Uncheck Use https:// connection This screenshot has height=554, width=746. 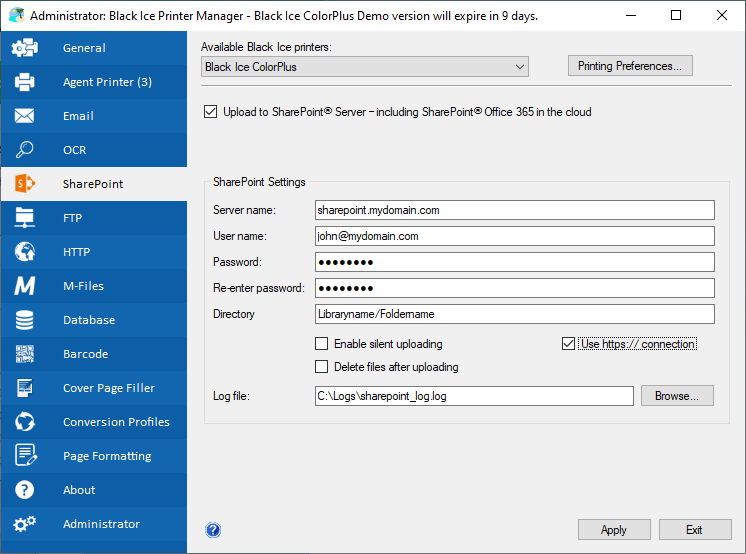[568, 344]
